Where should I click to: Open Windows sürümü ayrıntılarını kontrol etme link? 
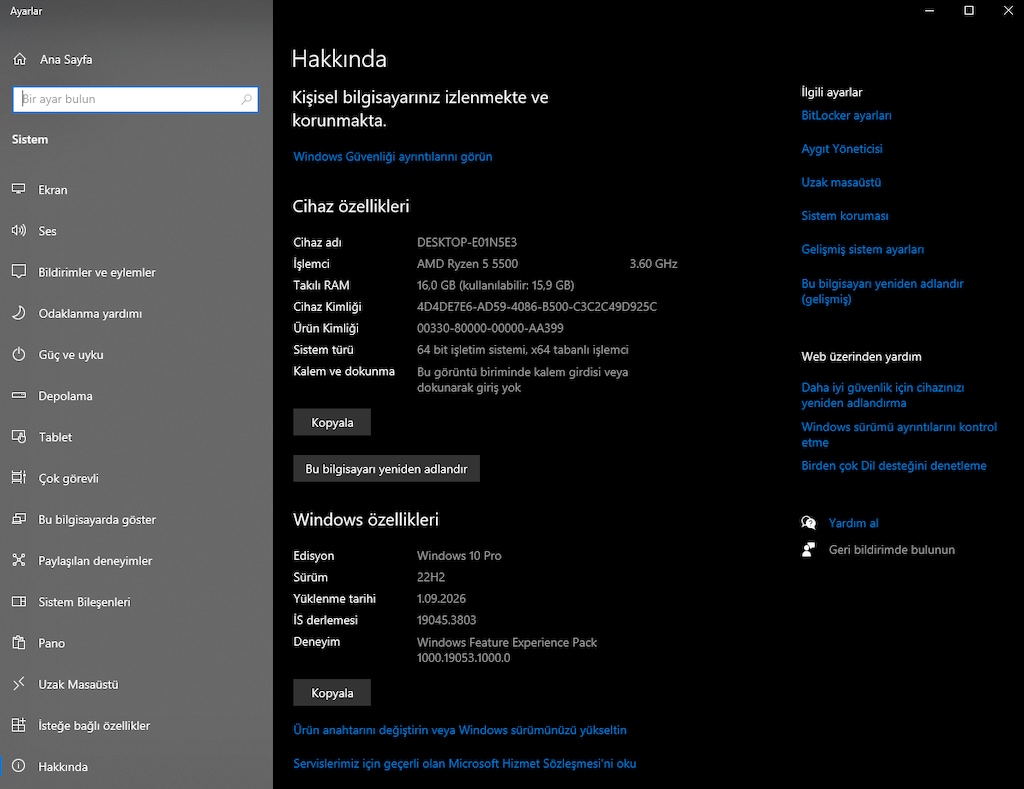[x=899, y=434]
